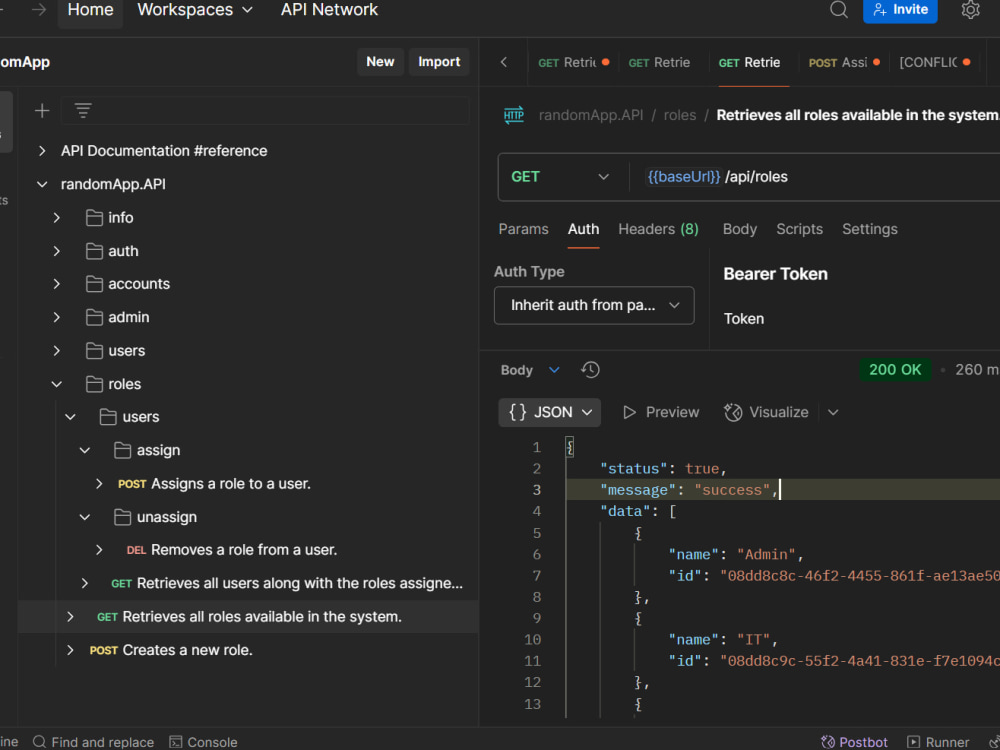Select Retrieves all roles available in the system
Image resolution: width=1000 pixels, height=750 pixels.
249,617
